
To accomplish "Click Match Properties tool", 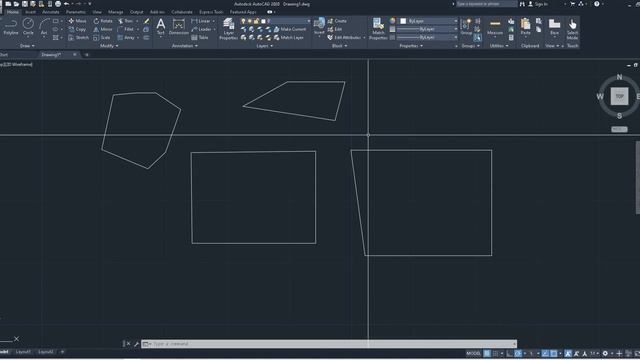I will click(378, 29).
